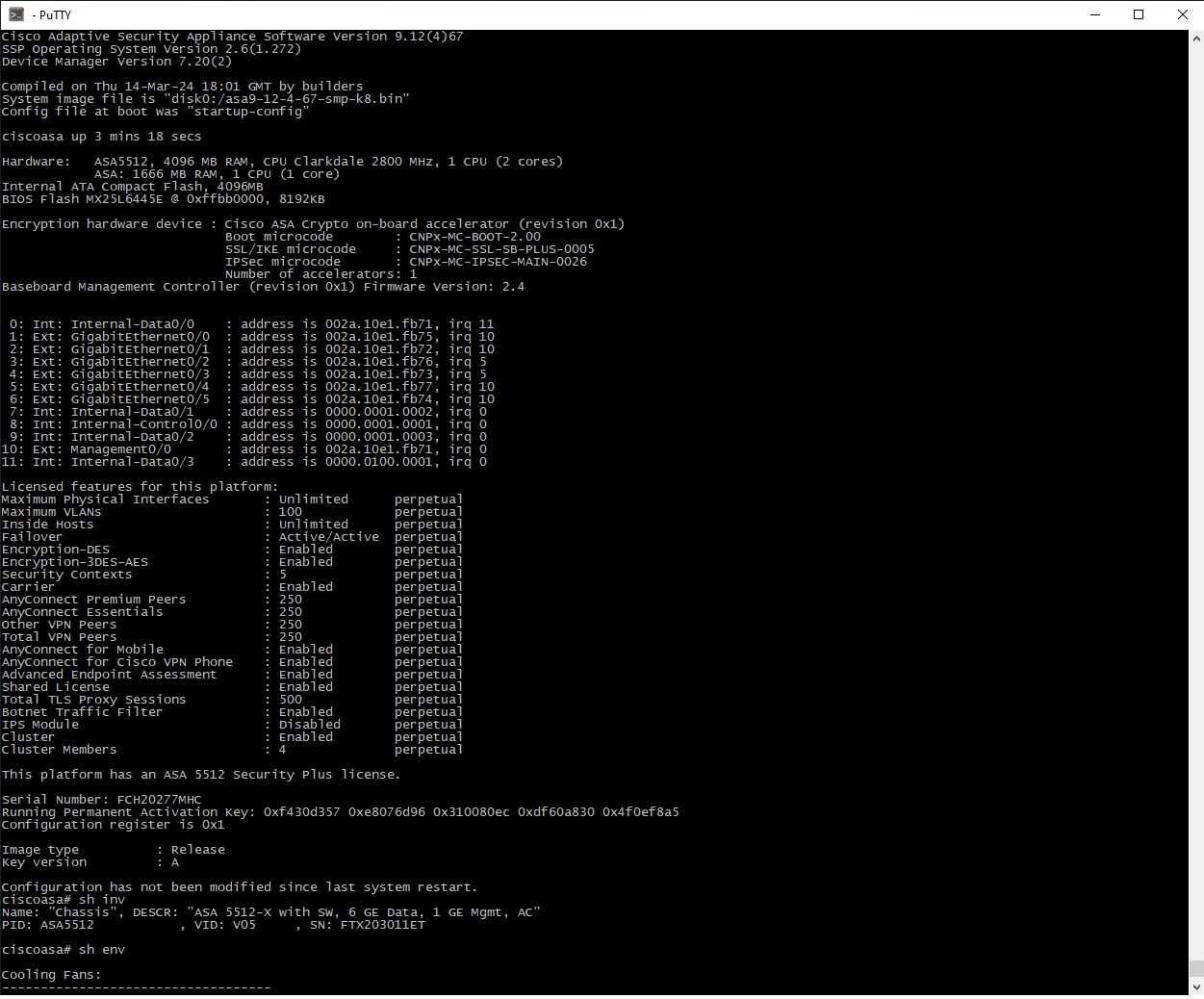Click 'CNPx-MC-SSL-SB-PLUS-0005' microcode value
Screen dimensions: 1204x999
(x=501, y=249)
